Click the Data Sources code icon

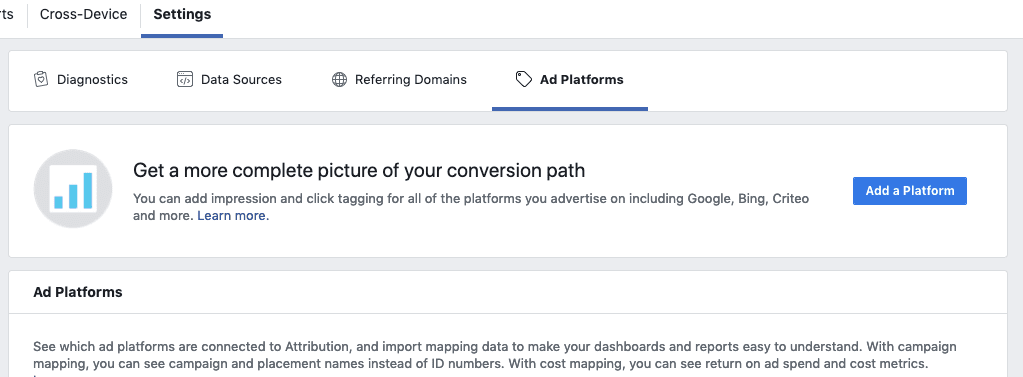[x=185, y=80]
